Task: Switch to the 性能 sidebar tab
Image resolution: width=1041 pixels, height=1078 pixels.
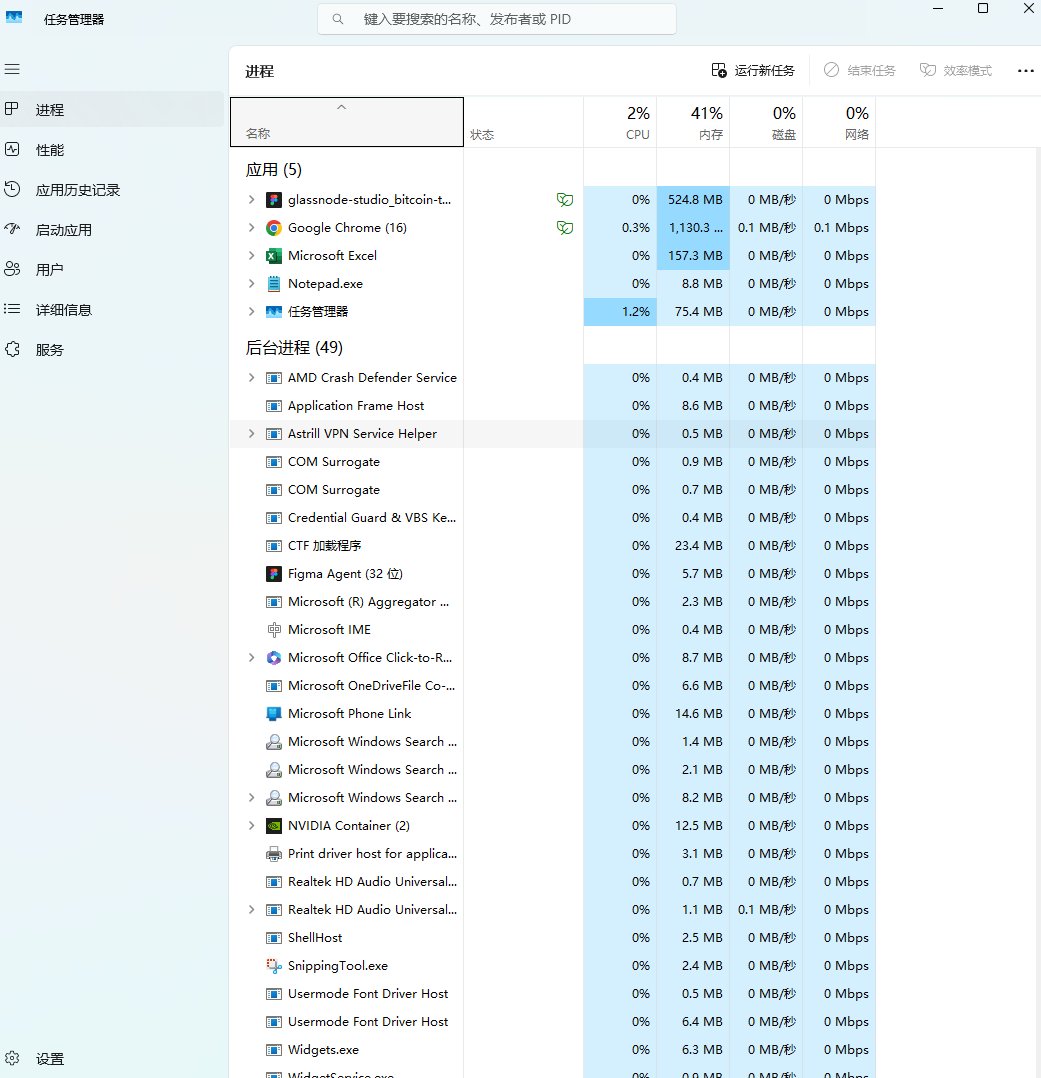Action: point(112,150)
